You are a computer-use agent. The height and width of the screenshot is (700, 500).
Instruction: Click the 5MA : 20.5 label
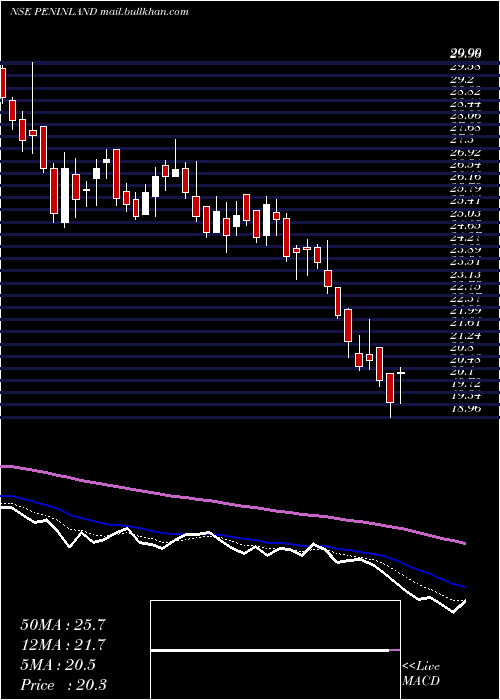[x=58, y=665]
